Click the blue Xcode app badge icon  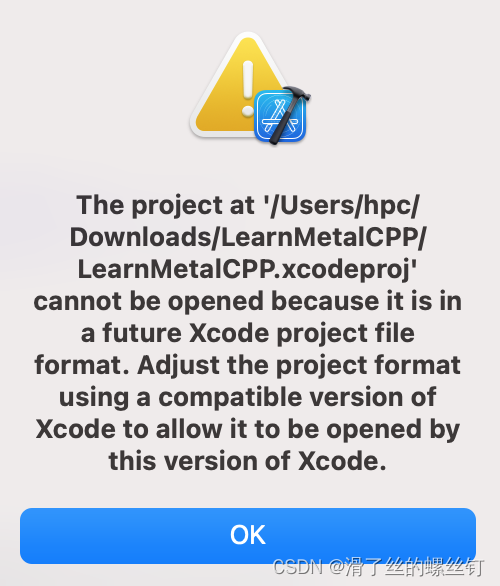pyautogui.click(x=280, y=116)
